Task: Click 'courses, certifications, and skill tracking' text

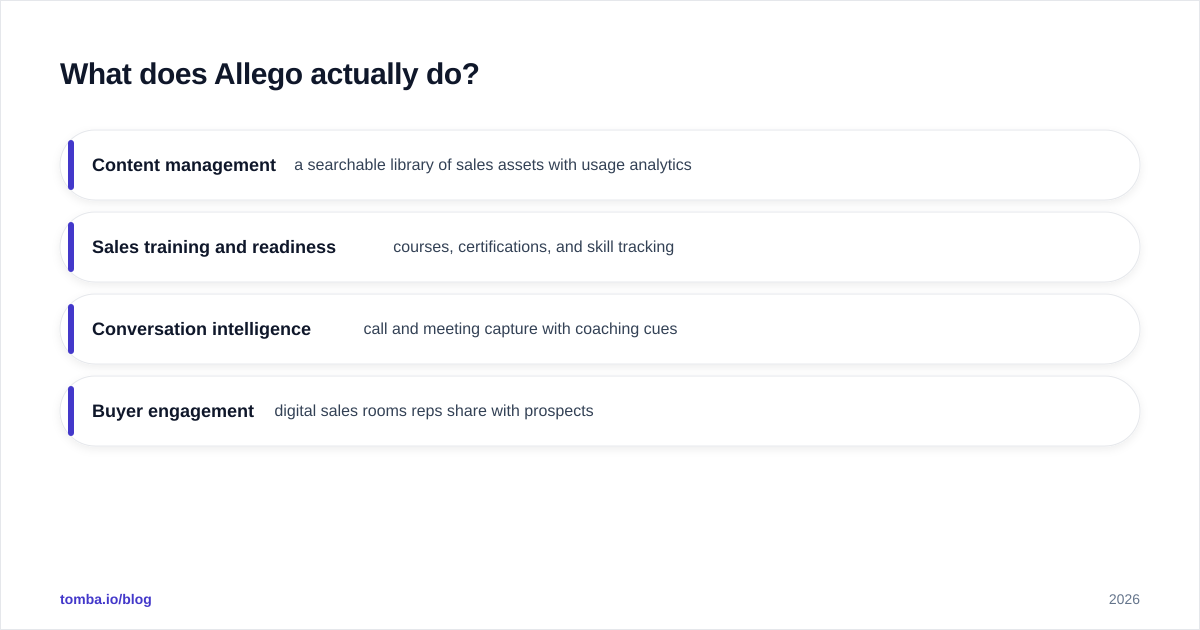Action: click(533, 247)
